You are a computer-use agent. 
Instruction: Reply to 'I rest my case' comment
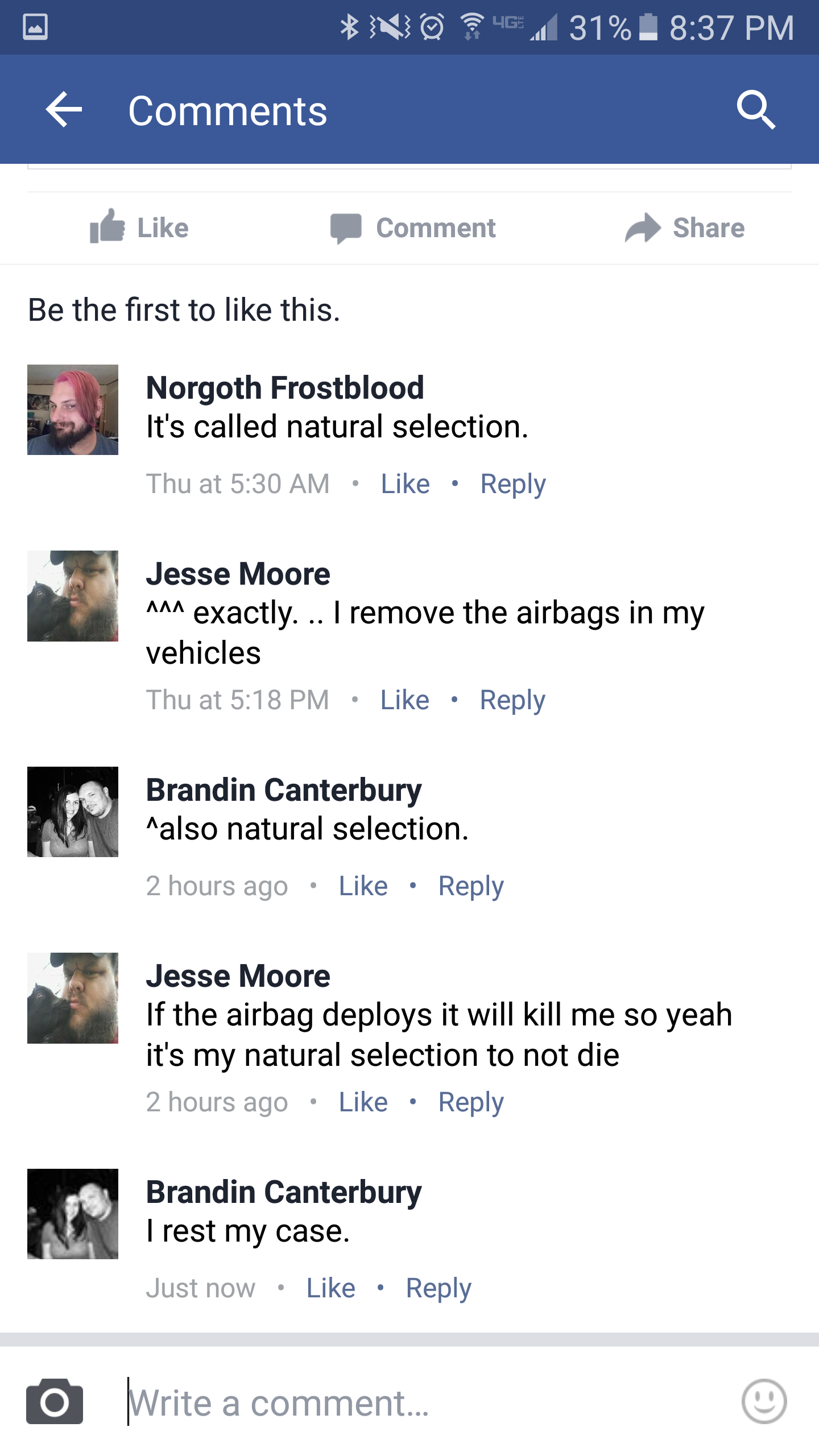point(439,1288)
